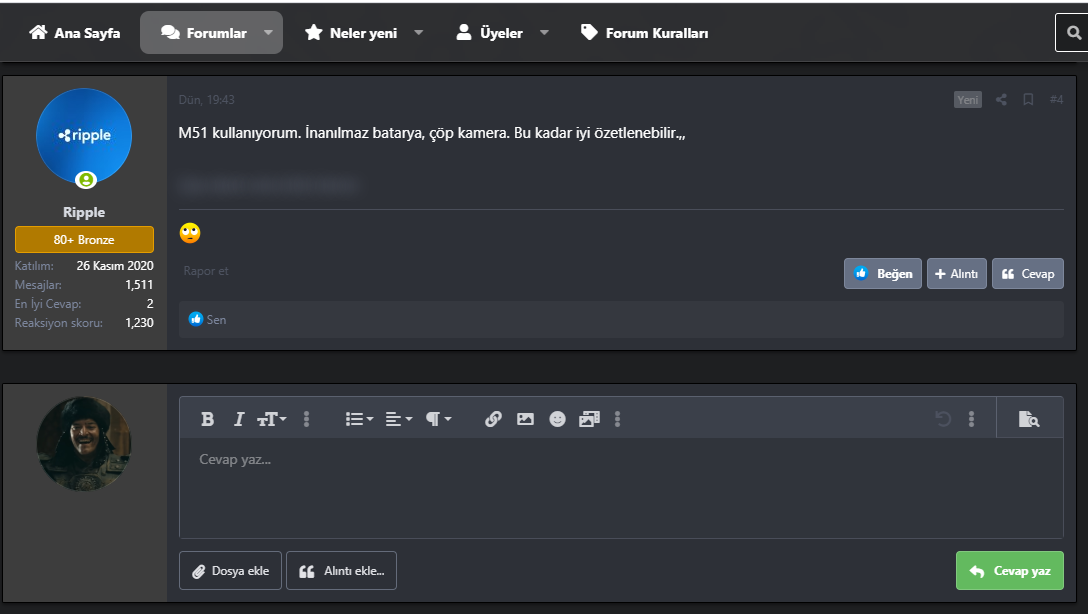Open more editor options near undo
Image resolution: width=1088 pixels, height=614 pixels.
point(971,419)
